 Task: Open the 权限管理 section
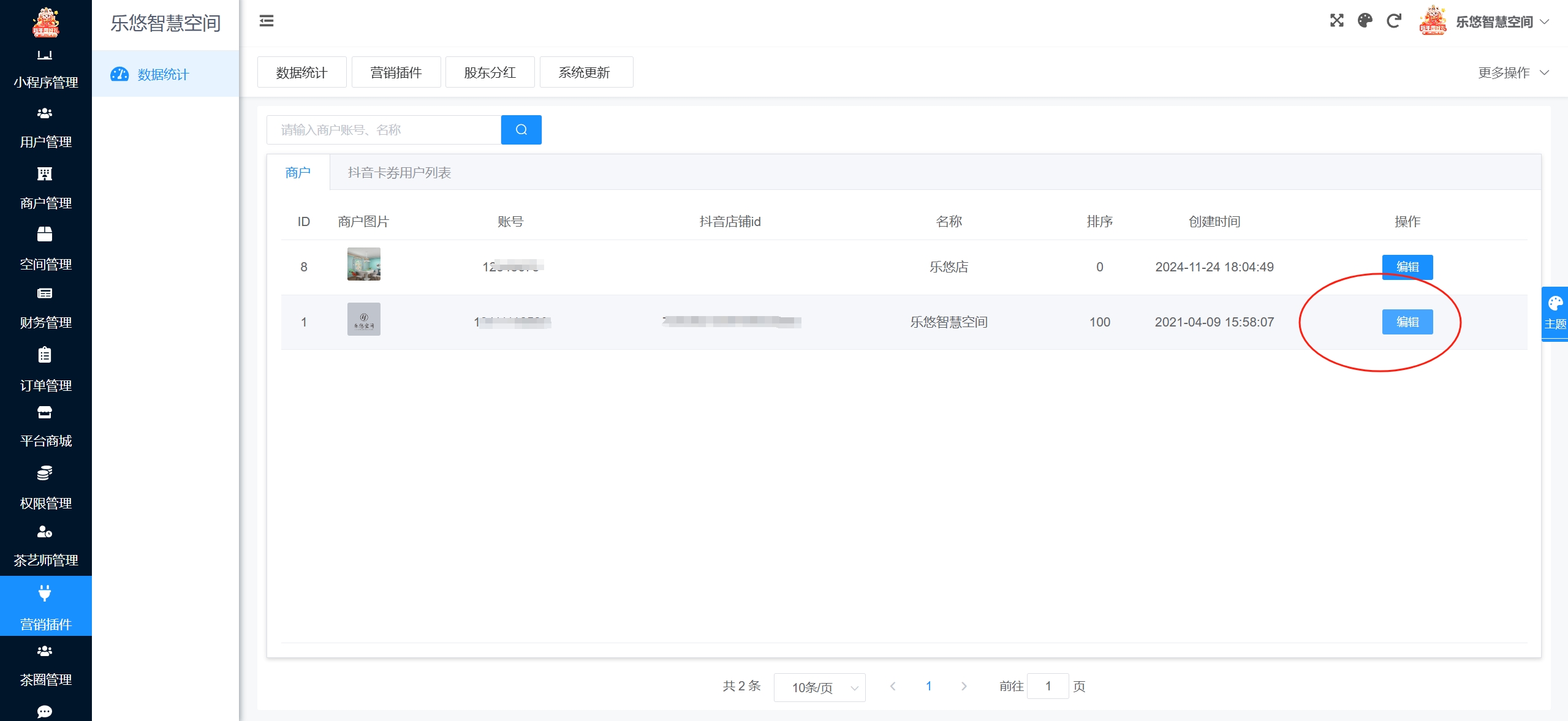click(x=45, y=488)
